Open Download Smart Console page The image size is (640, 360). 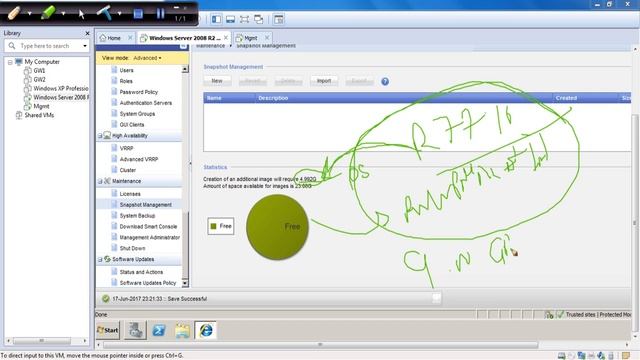pyautogui.click(x=148, y=227)
